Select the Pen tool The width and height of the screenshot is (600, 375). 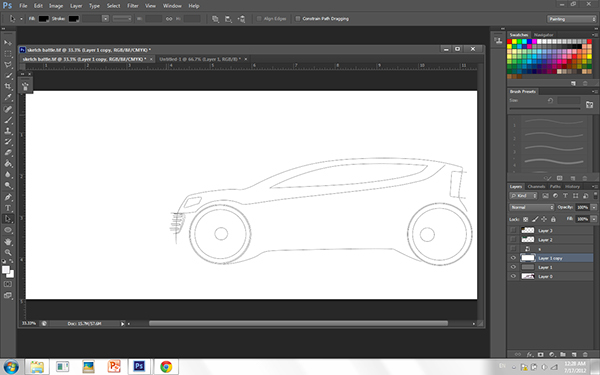pyautogui.click(x=8, y=197)
